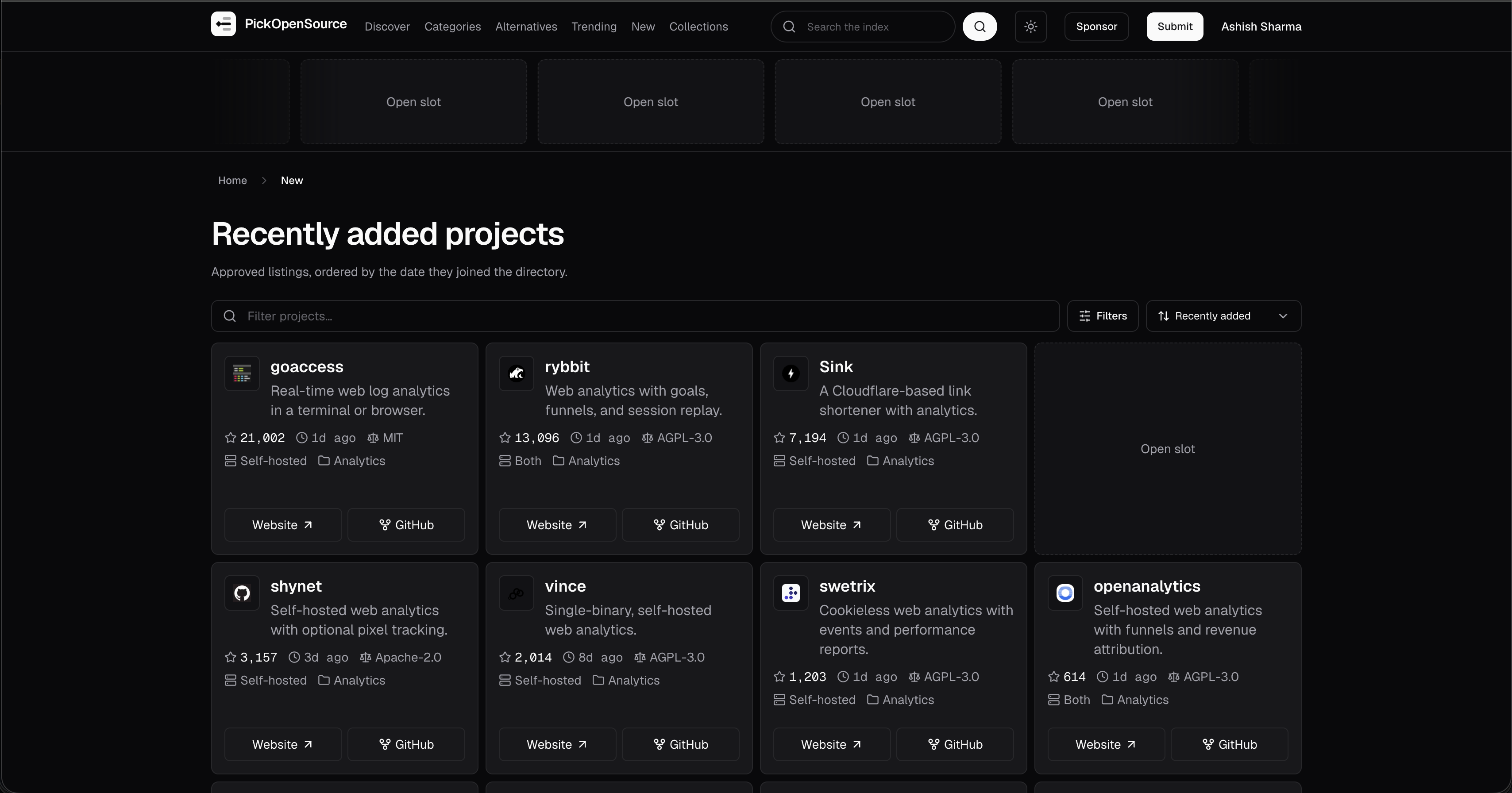Open the Alternatives nav item
The image size is (1512, 793).
526,27
